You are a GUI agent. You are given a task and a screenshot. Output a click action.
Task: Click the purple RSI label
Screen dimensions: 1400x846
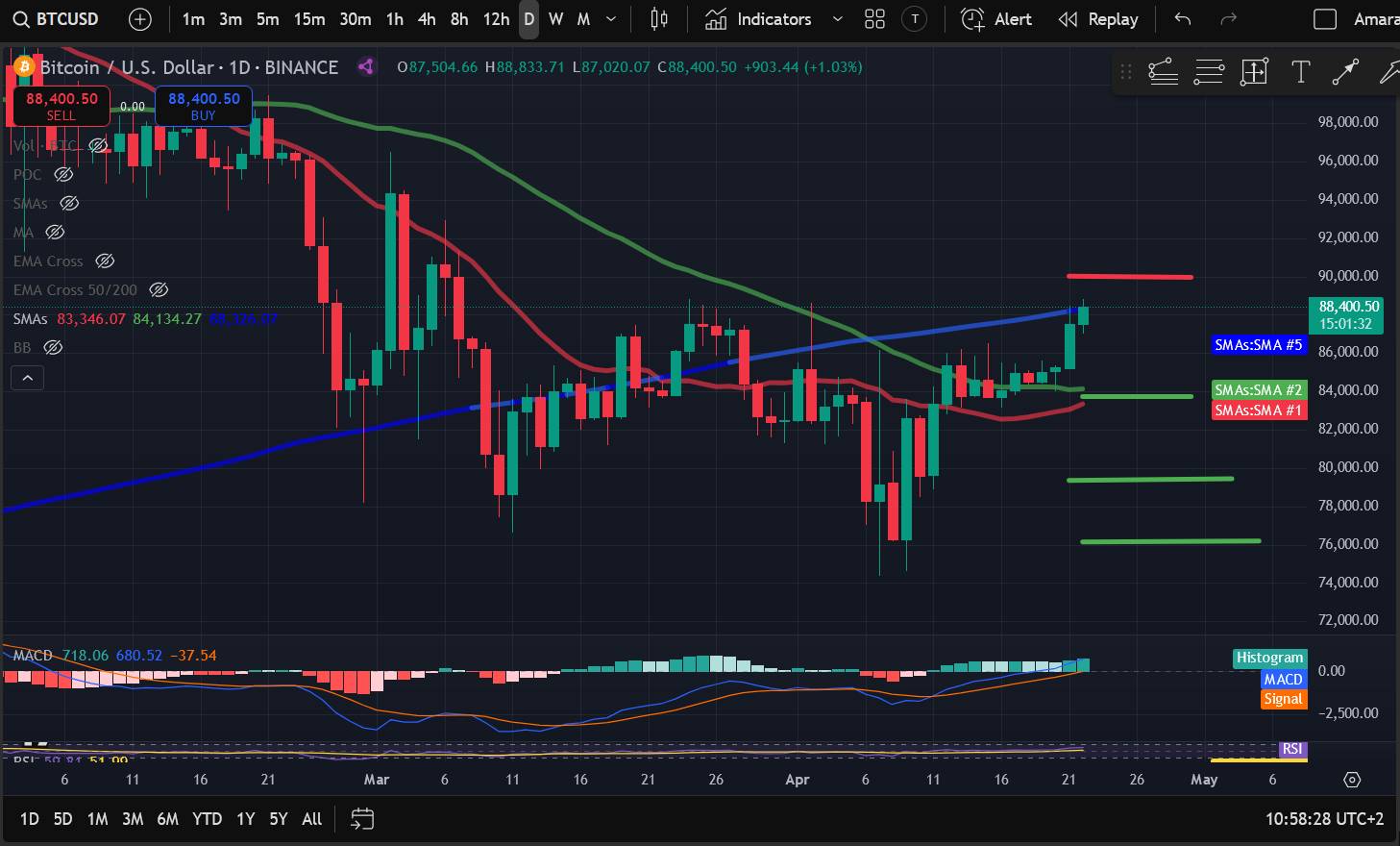(1292, 749)
